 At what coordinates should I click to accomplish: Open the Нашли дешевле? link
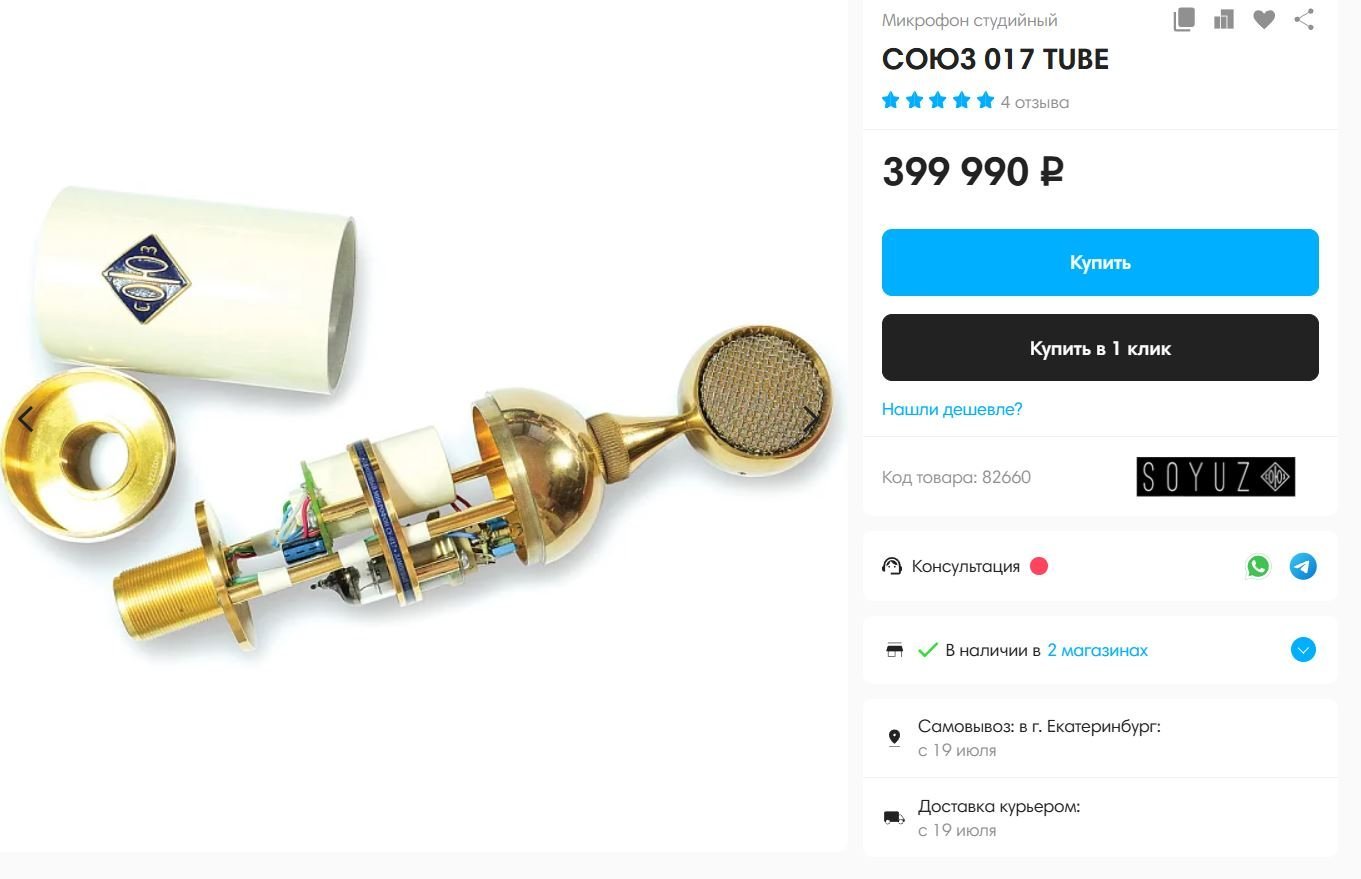[952, 409]
